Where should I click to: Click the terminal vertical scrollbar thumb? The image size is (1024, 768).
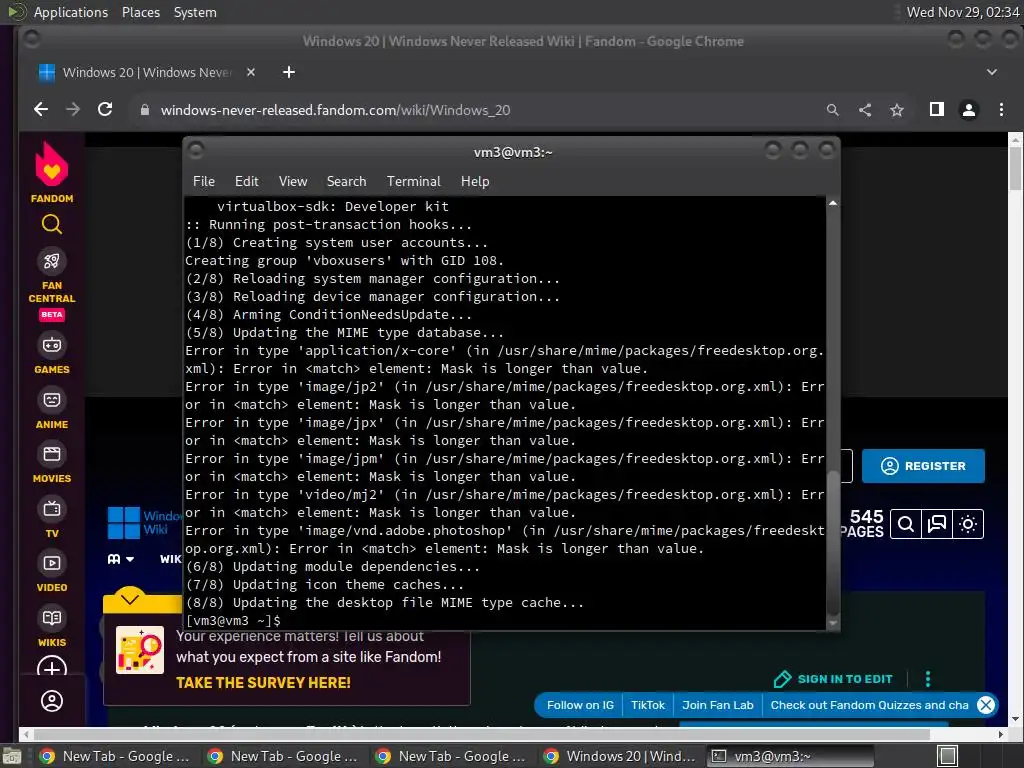pos(833,542)
